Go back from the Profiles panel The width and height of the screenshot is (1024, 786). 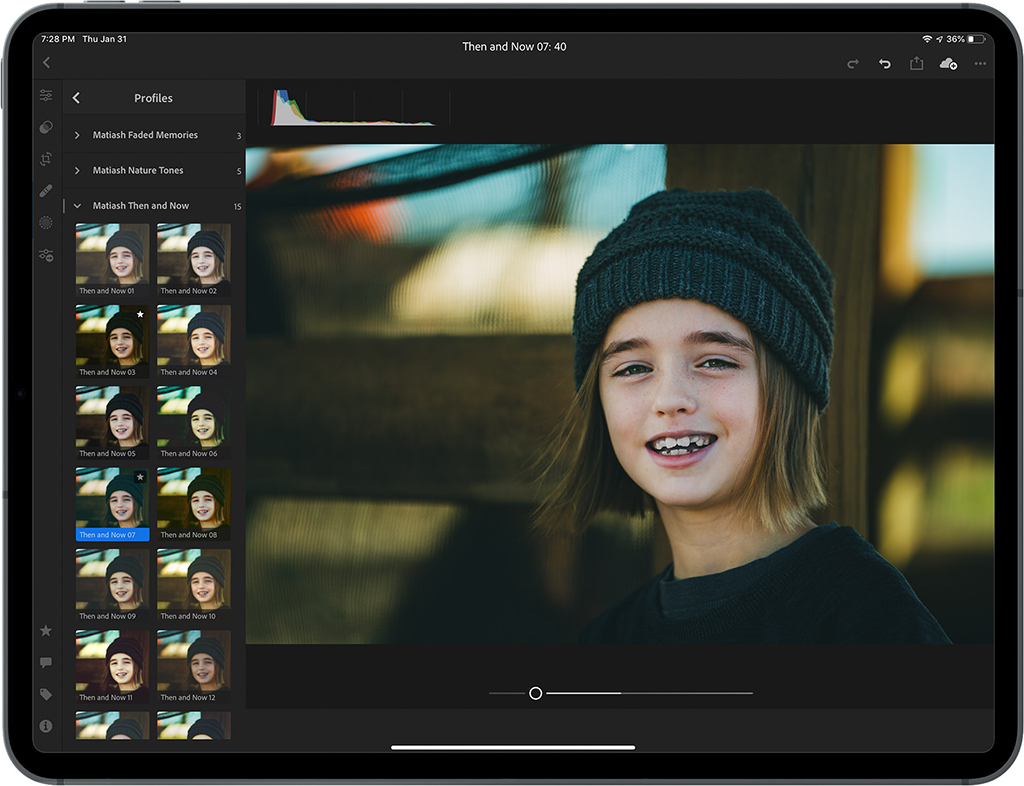click(77, 98)
